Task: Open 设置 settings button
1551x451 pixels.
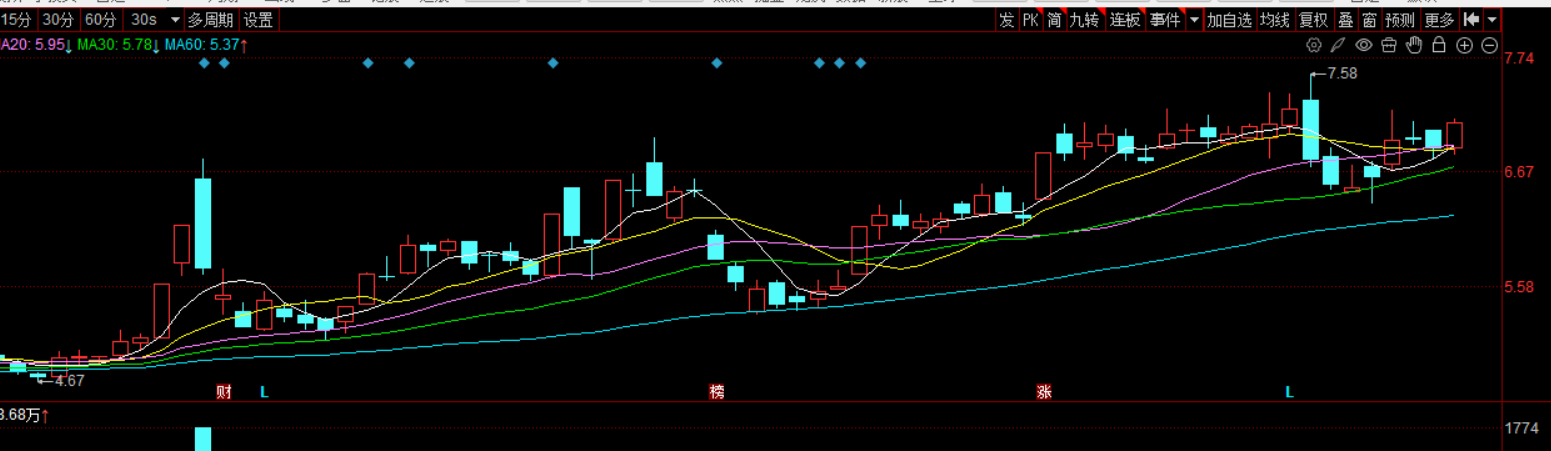Action: pos(258,19)
